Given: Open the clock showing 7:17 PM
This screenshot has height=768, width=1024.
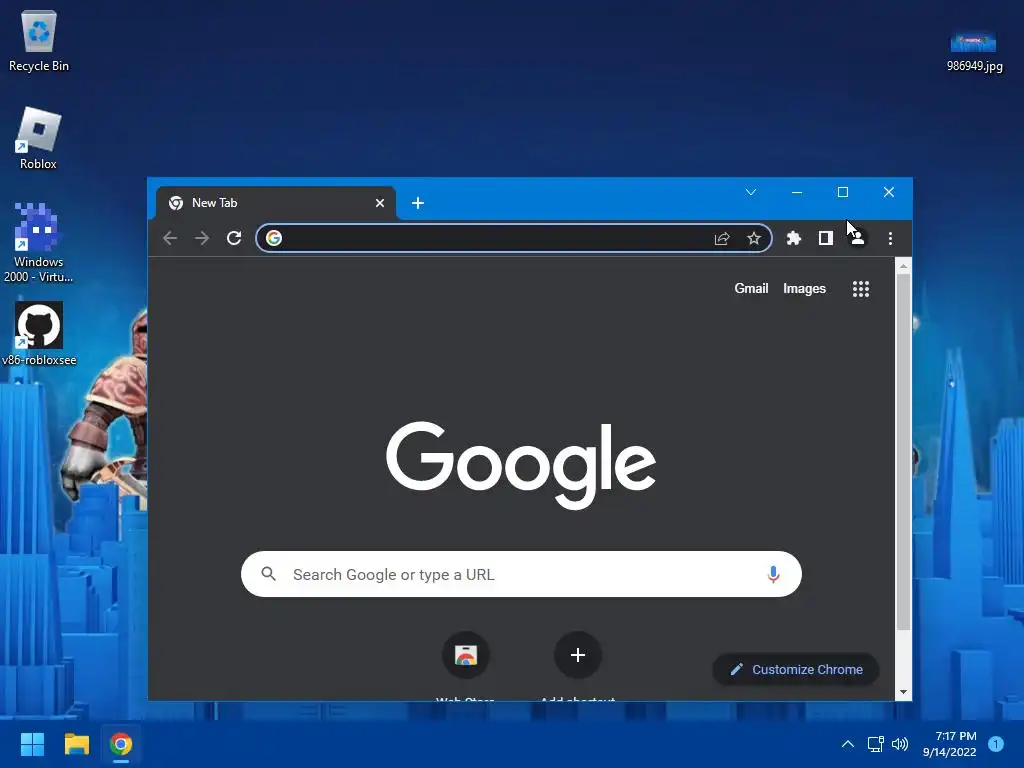Looking at the screenshot, I should click(949, 744).
